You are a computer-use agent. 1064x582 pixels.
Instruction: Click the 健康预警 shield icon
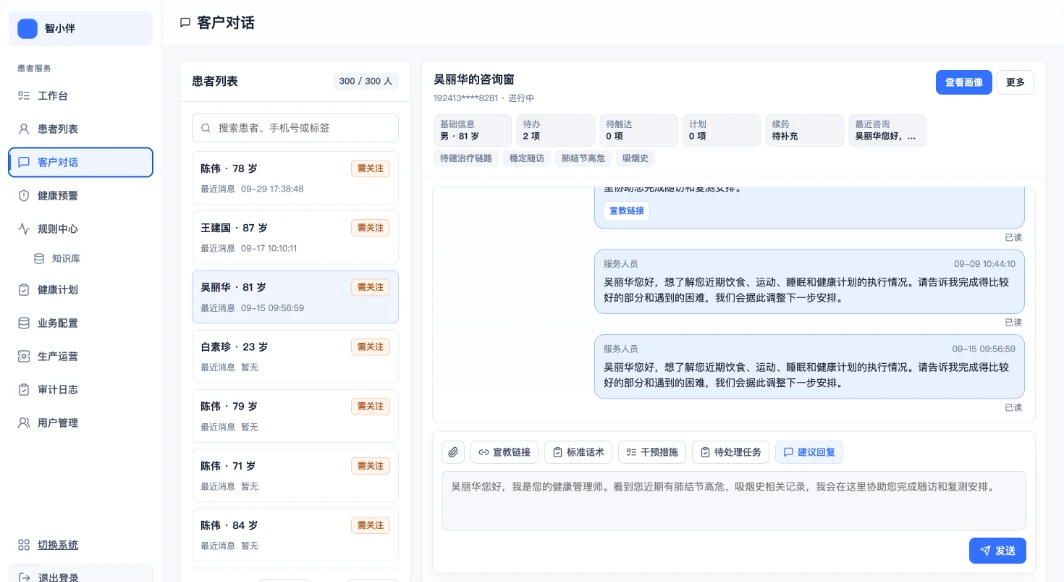pos(24,195)
